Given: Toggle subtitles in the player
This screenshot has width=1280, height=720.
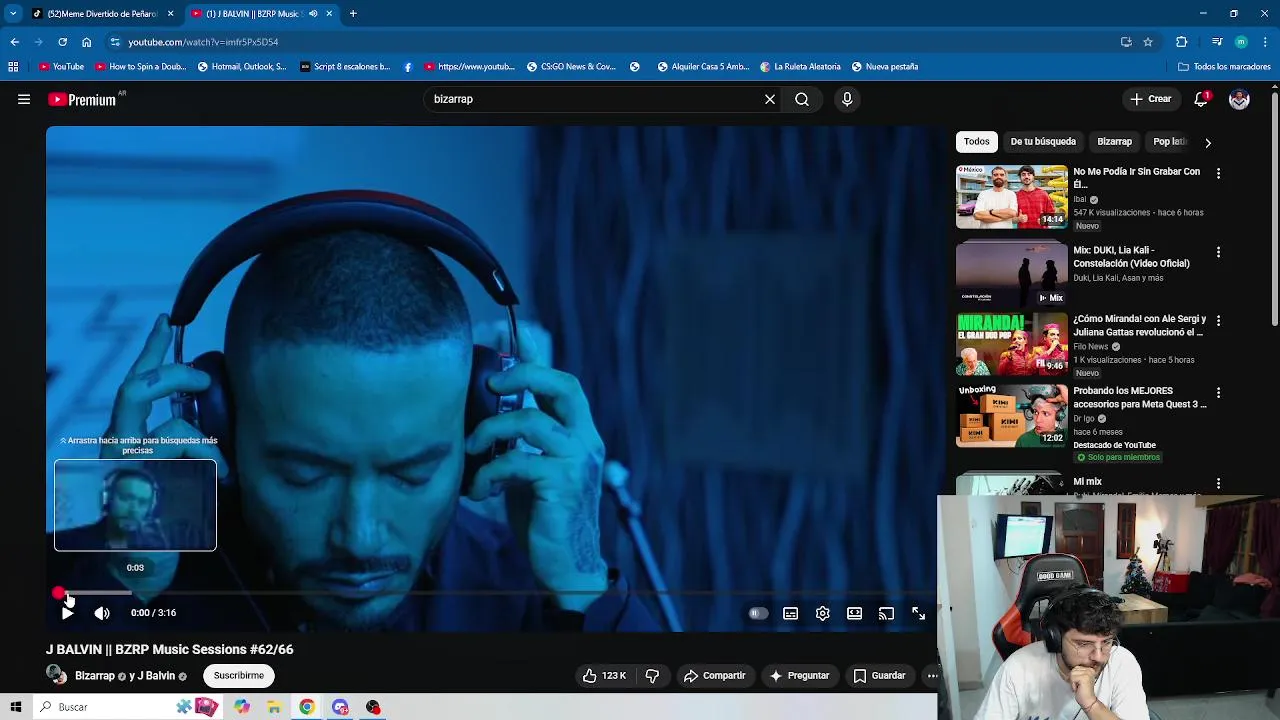Looking at the screenshot, I should (790, 613).
